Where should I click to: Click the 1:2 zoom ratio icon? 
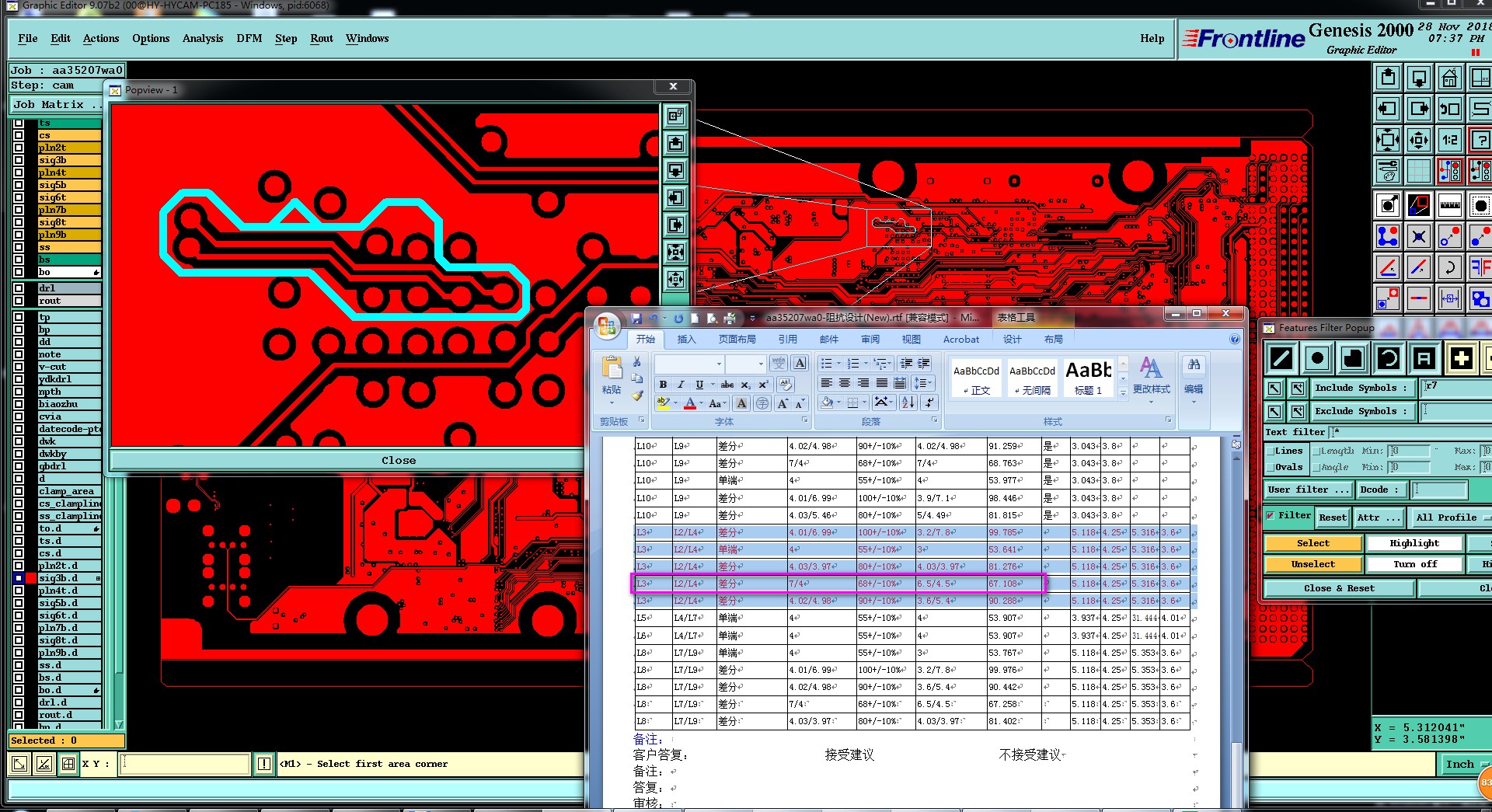(x=1449, y=140)
